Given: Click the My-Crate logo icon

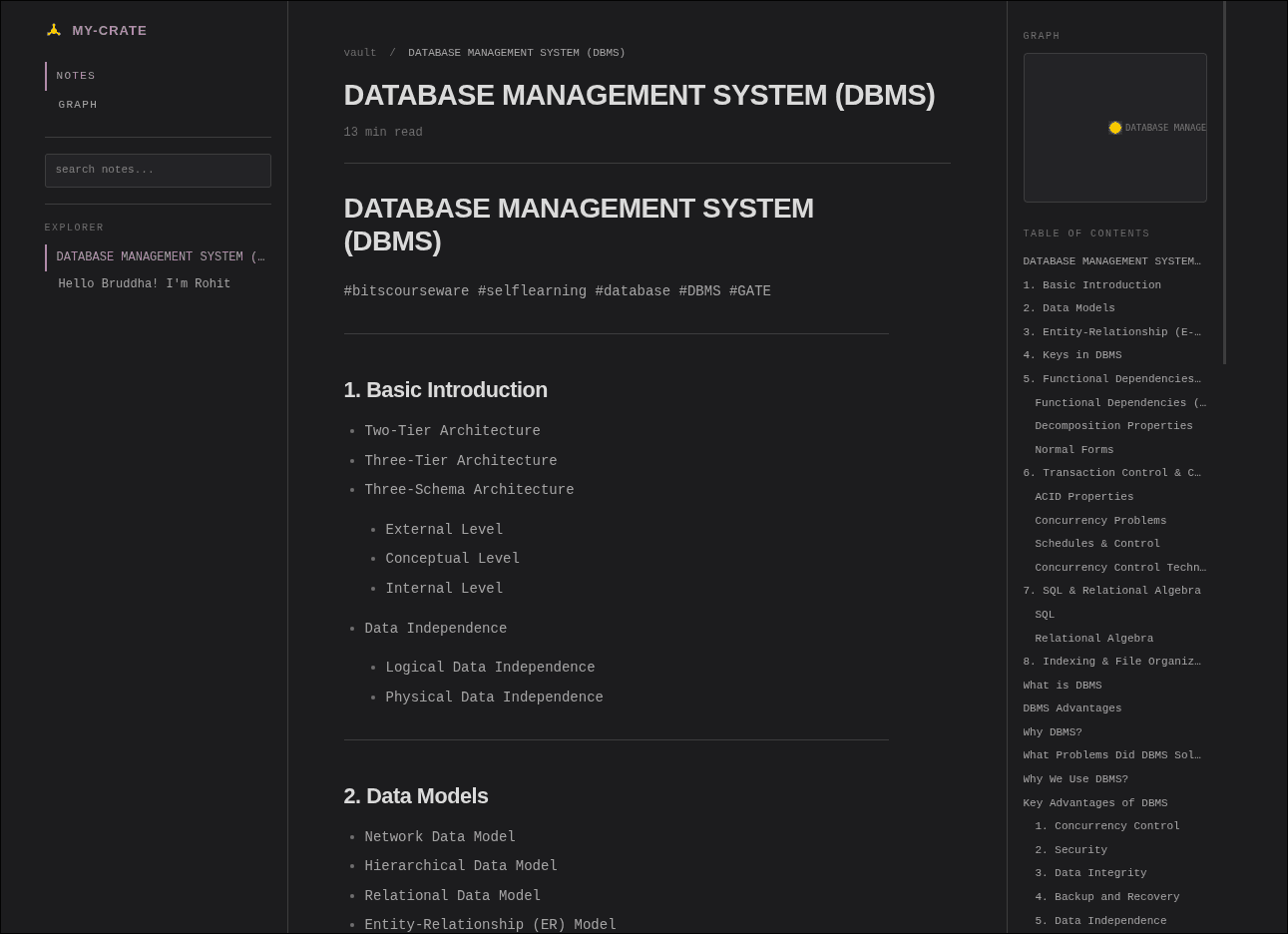Looking at the screenshot, I should (54, 31).
